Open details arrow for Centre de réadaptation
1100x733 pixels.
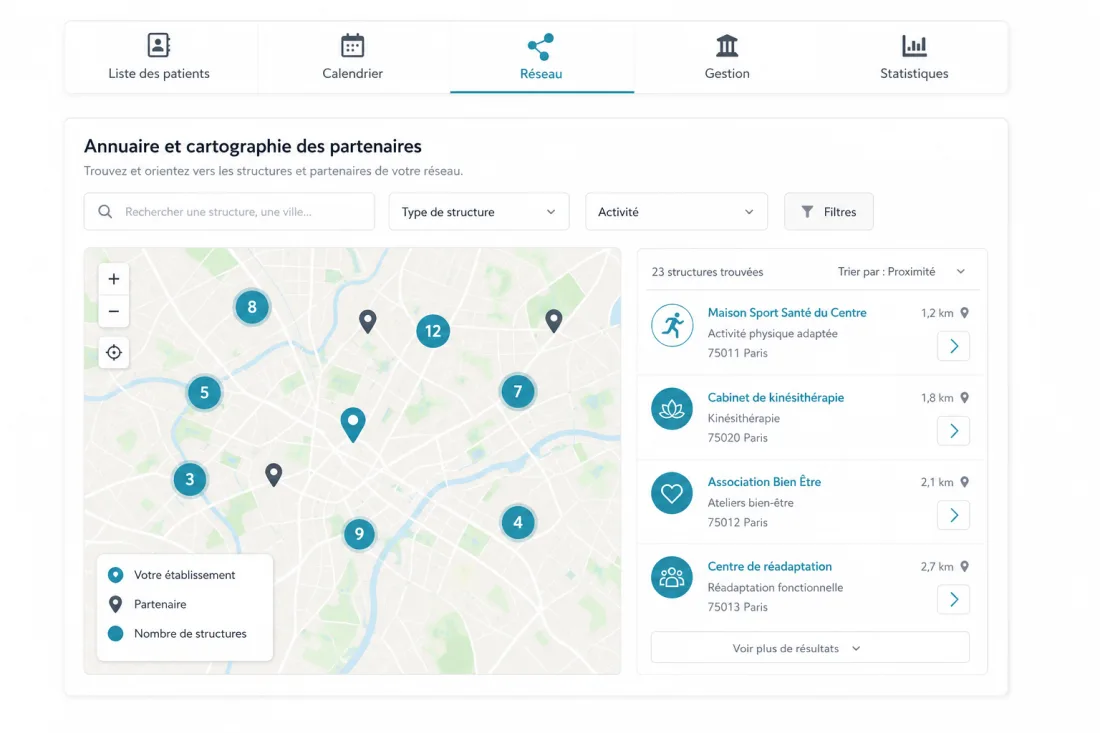click(953, 600)
